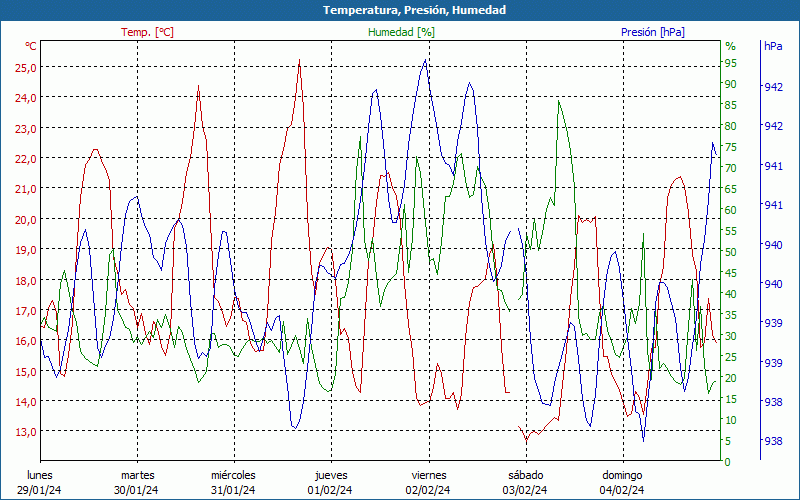
Task: Click the 'lunes' day label
Action: click(39, 476)
